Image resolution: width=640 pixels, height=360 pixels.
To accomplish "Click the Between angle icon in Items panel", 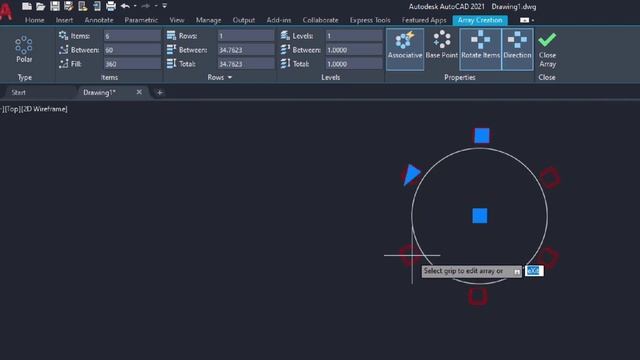I will [x=63, y=50].
